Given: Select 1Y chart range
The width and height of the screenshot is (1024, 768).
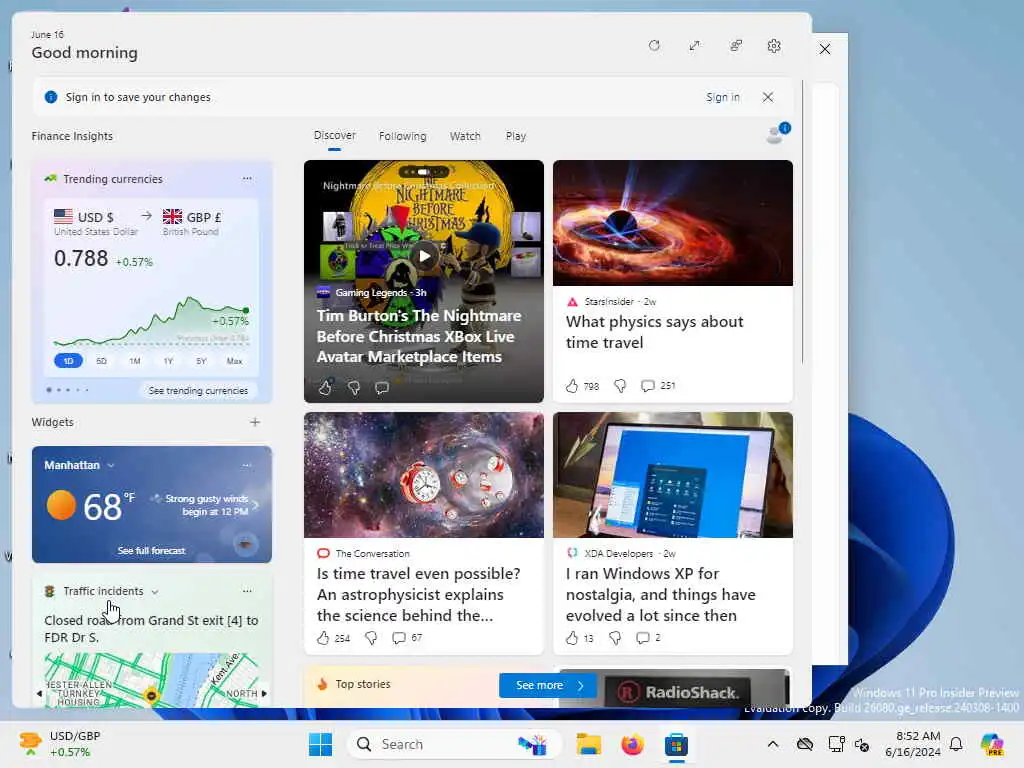Looking at the screenshot, I should pyautogui.click(x=168, y=360).
